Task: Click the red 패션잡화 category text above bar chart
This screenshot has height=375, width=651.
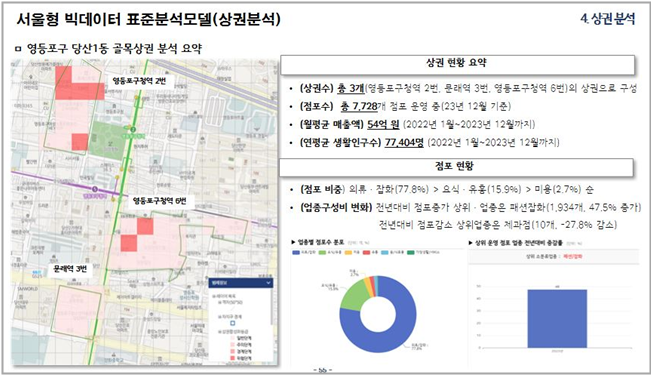Action: click(573, 257)
